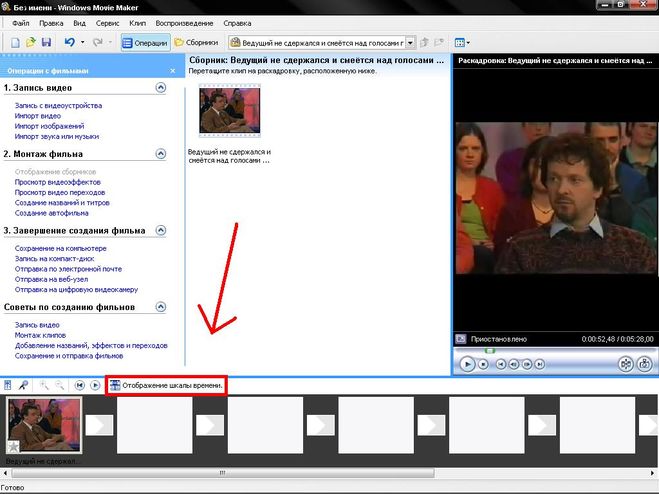Viewport: 659px width, 494px height.
Task: Click 'Просмотр видео переходов' link
Action: [60, 192]
